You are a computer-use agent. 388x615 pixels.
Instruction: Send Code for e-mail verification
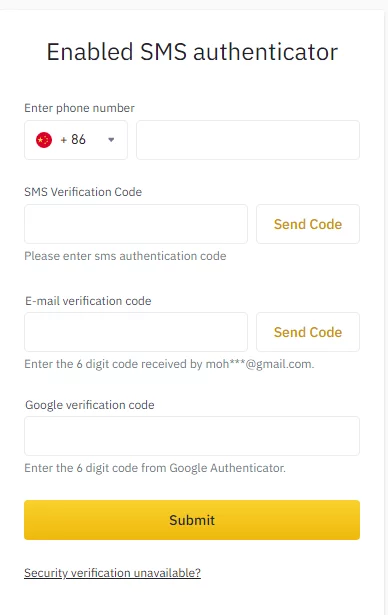[308, 332]
